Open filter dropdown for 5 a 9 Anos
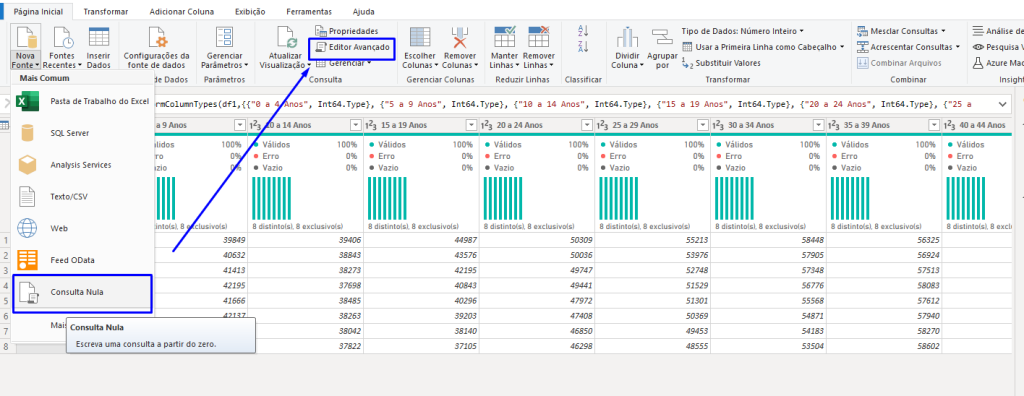The width and height of the screenshot is (1024, 396). coord(240,125)
